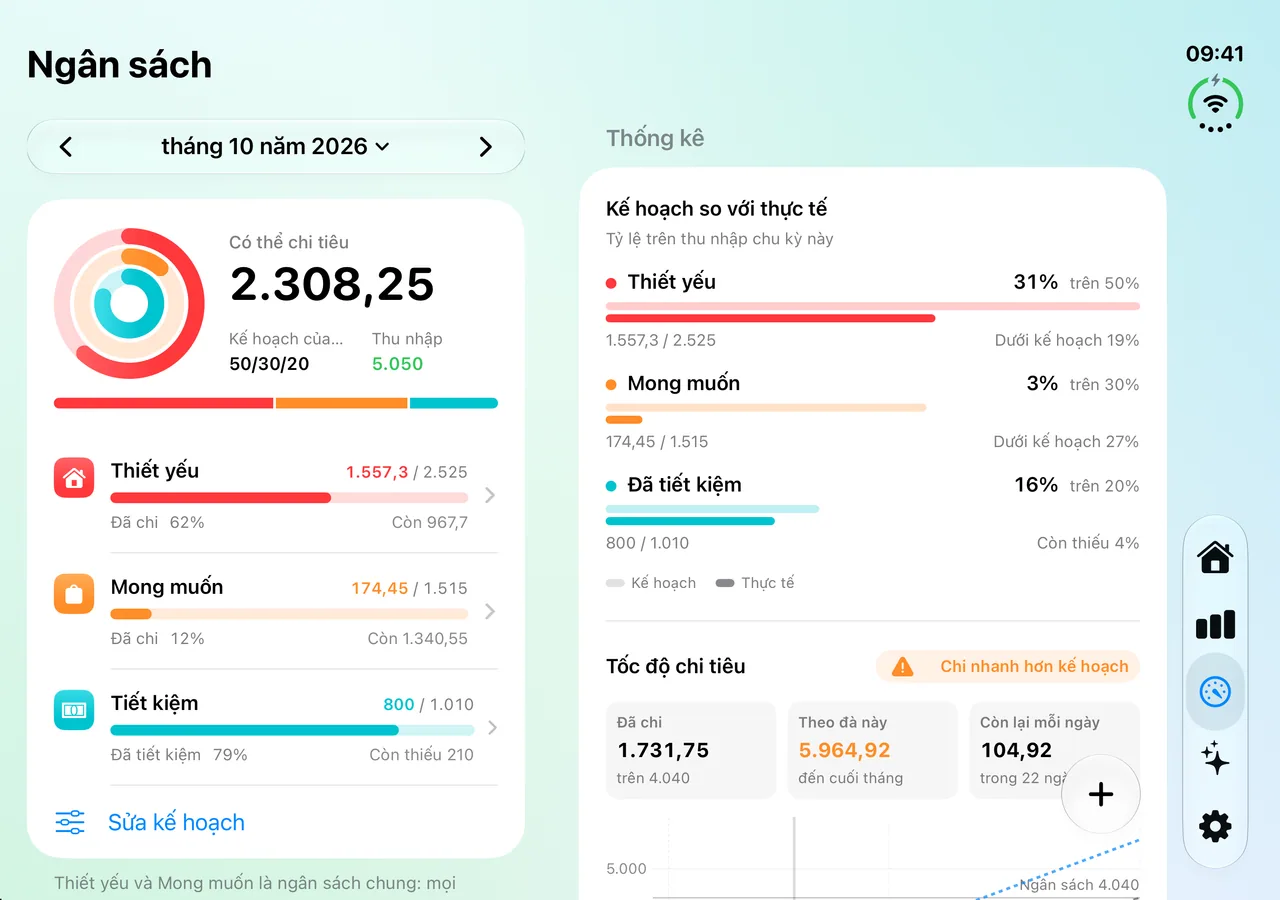
Task: Tap the "Thực tế" legend entry
Action: pyautogui.click(x=755, y=583)
